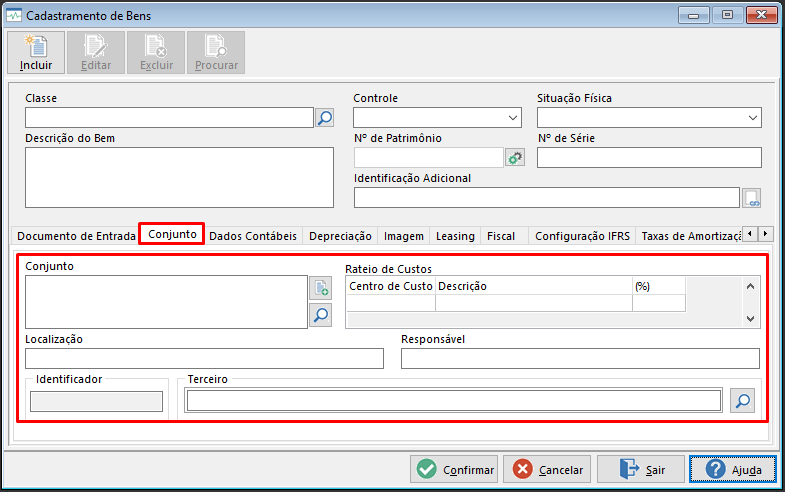
Task: Click the Incluir toolbar button
Action: point(36,53)
